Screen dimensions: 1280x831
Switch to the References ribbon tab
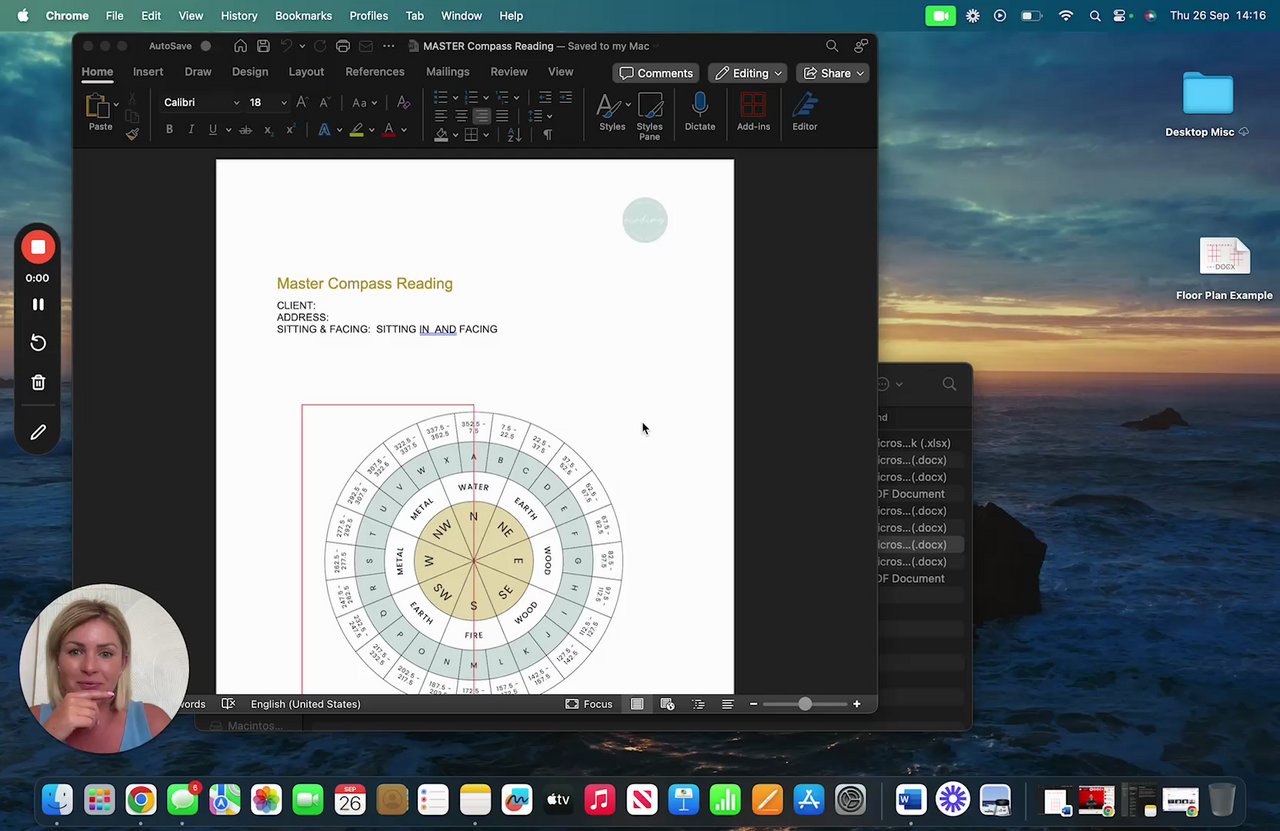click(x=375, y=72)
